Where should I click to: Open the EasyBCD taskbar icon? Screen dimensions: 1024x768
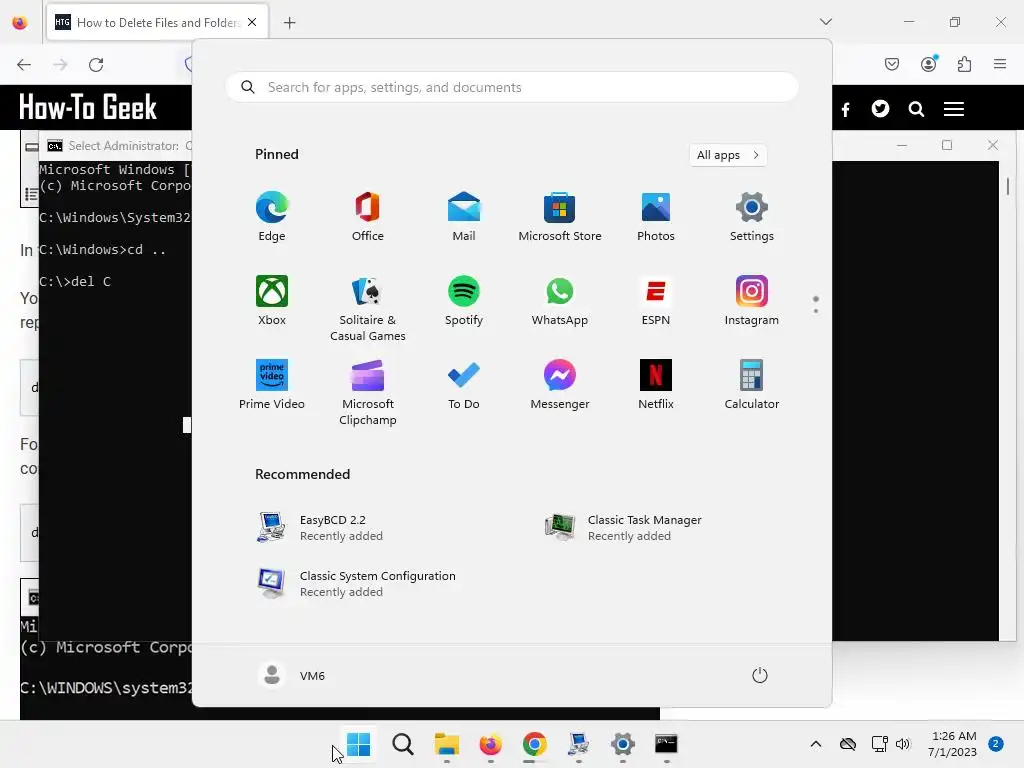tap(579, 744)
